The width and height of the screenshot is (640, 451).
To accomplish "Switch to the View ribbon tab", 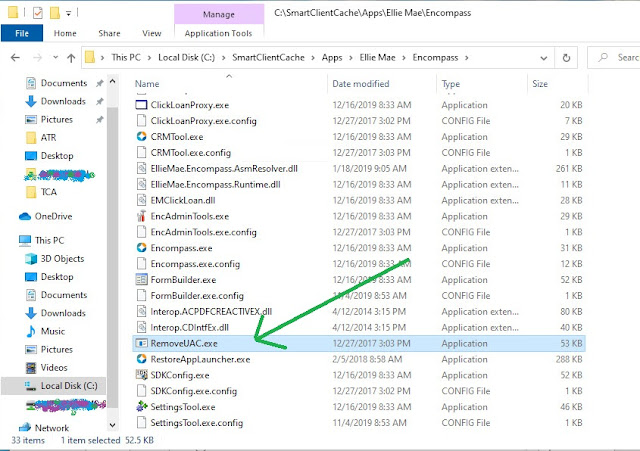I will (x=152, y=33).
